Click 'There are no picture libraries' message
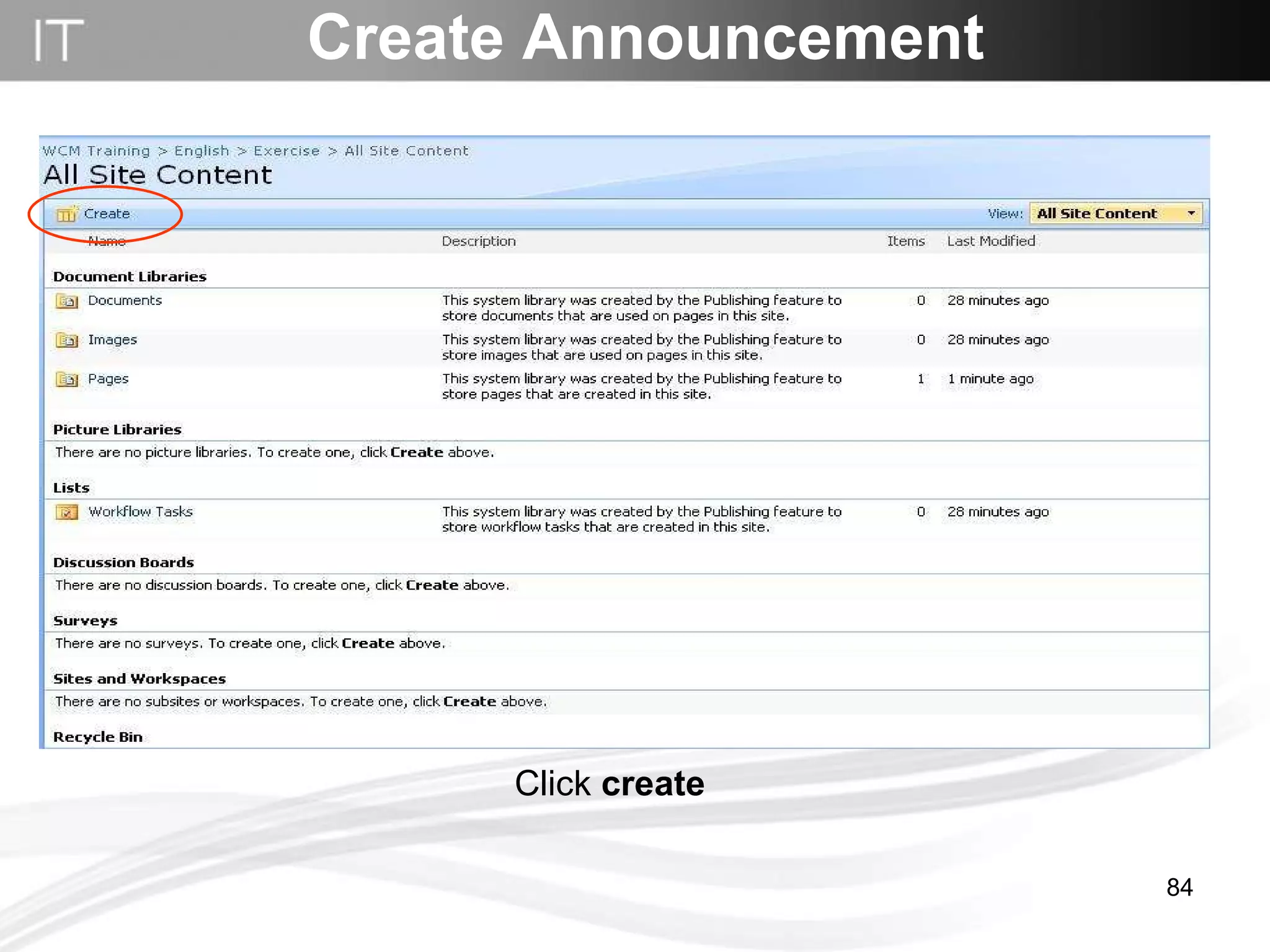 (x=274, y=452)
